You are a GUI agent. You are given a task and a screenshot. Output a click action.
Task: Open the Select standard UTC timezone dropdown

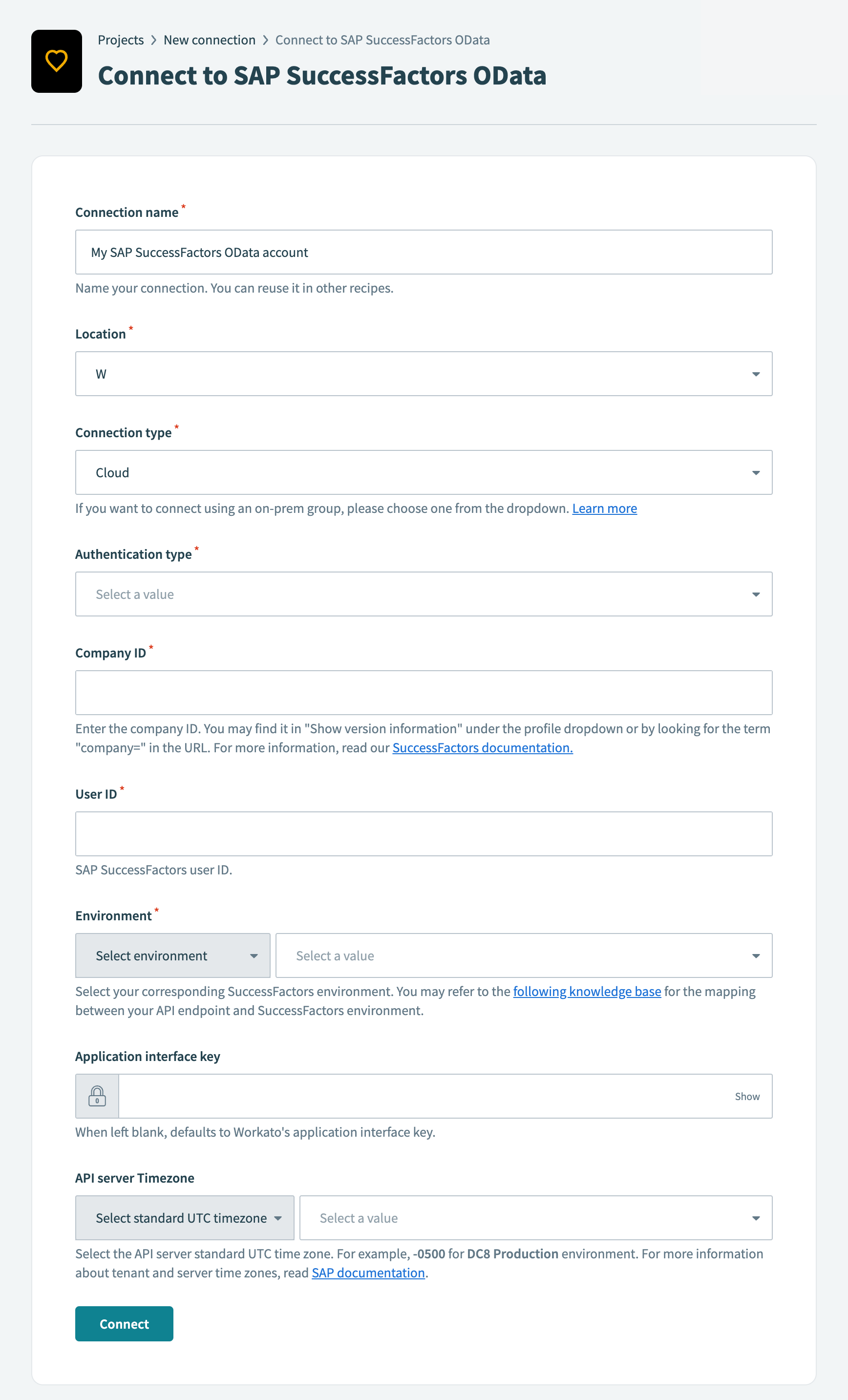point(184,1218)
